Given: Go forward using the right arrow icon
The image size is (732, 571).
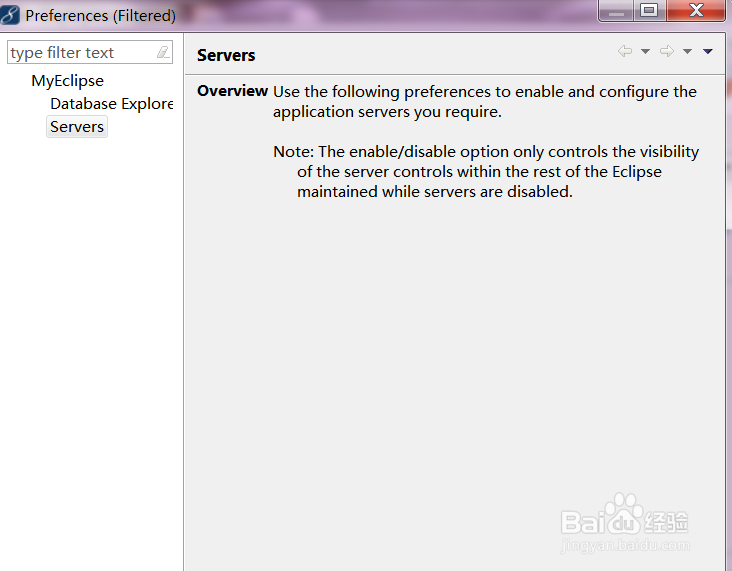Looking at the screenshot, I should coord(667,51).
